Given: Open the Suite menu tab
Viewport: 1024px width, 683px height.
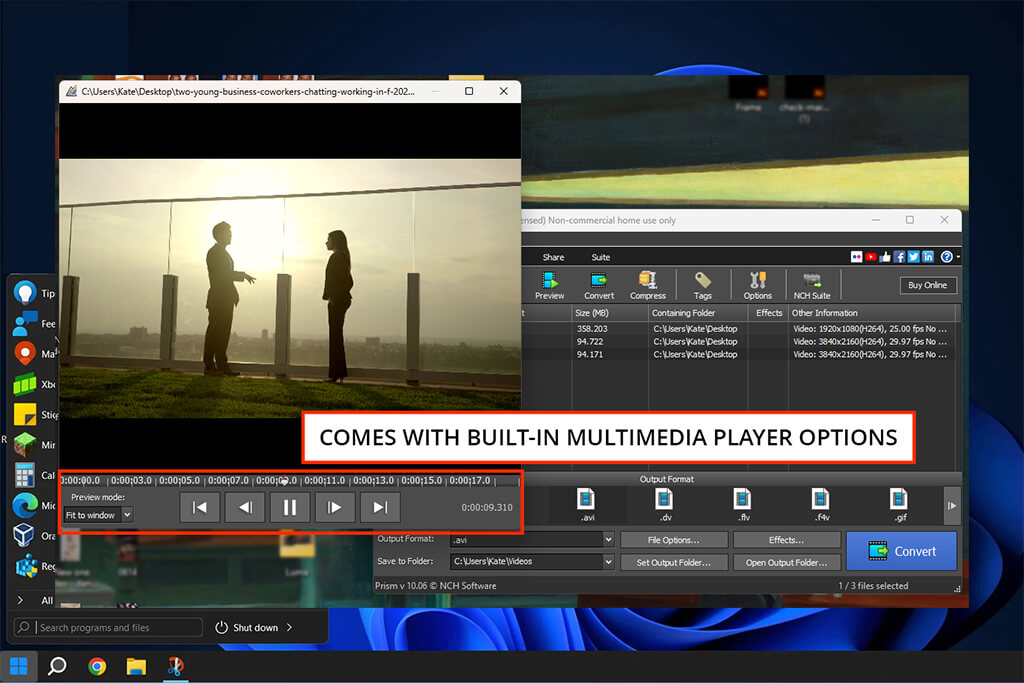Looking at the screenshot, I should (x=601, y=257).
